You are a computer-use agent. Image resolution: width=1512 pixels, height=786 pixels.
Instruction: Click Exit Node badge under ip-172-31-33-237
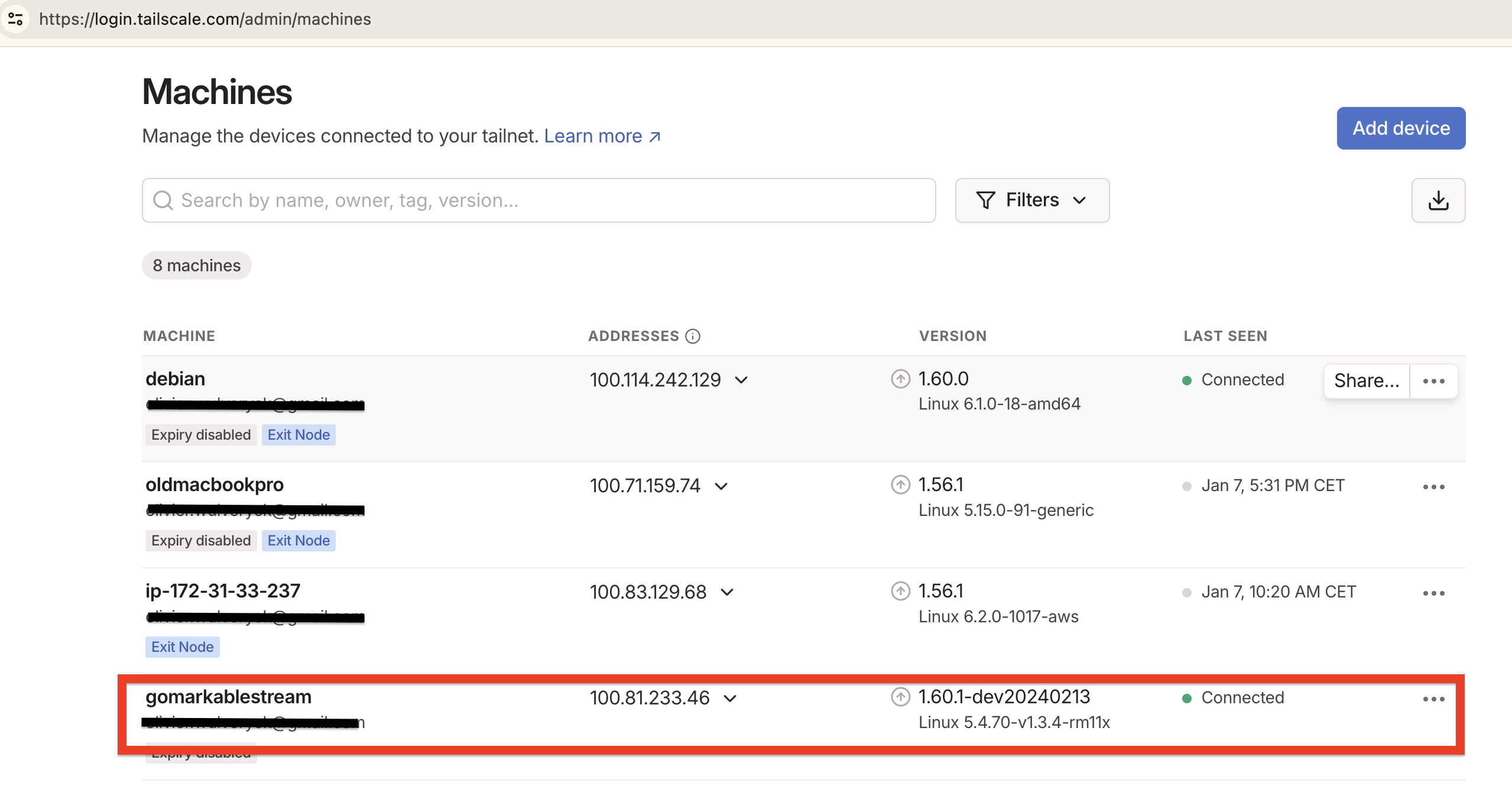pyautogui.click(x=182, y=647)
